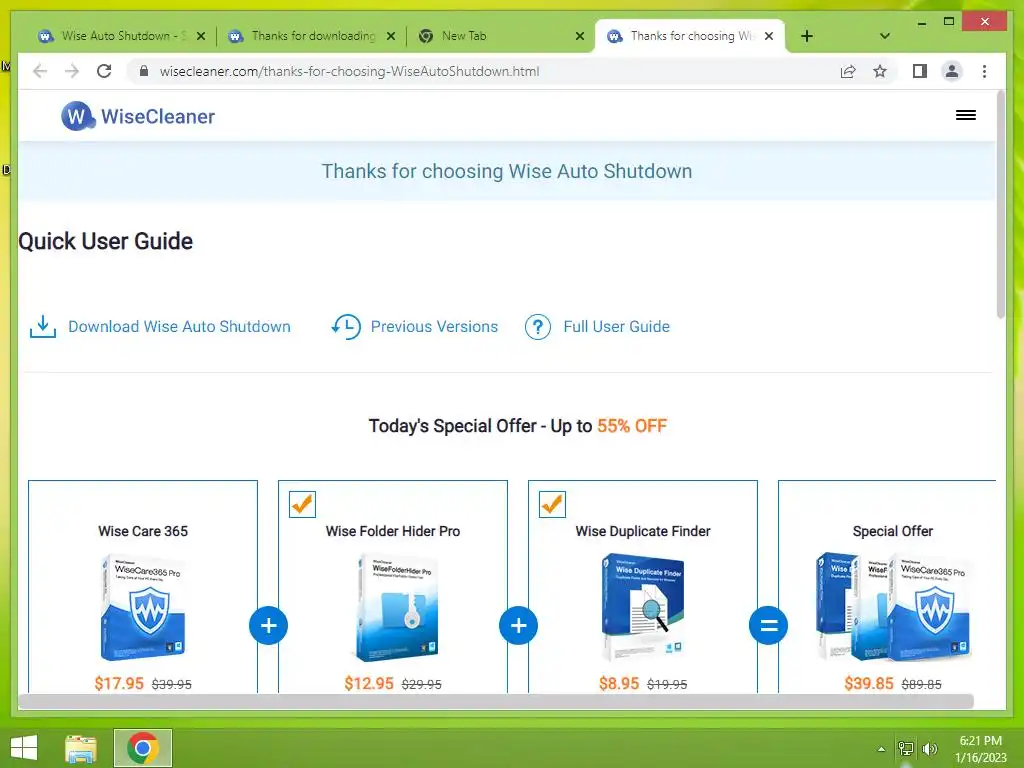This screenshot has height=768, width=1024.
Task: View site information via the padlock icon
Action: pos(144,71)
